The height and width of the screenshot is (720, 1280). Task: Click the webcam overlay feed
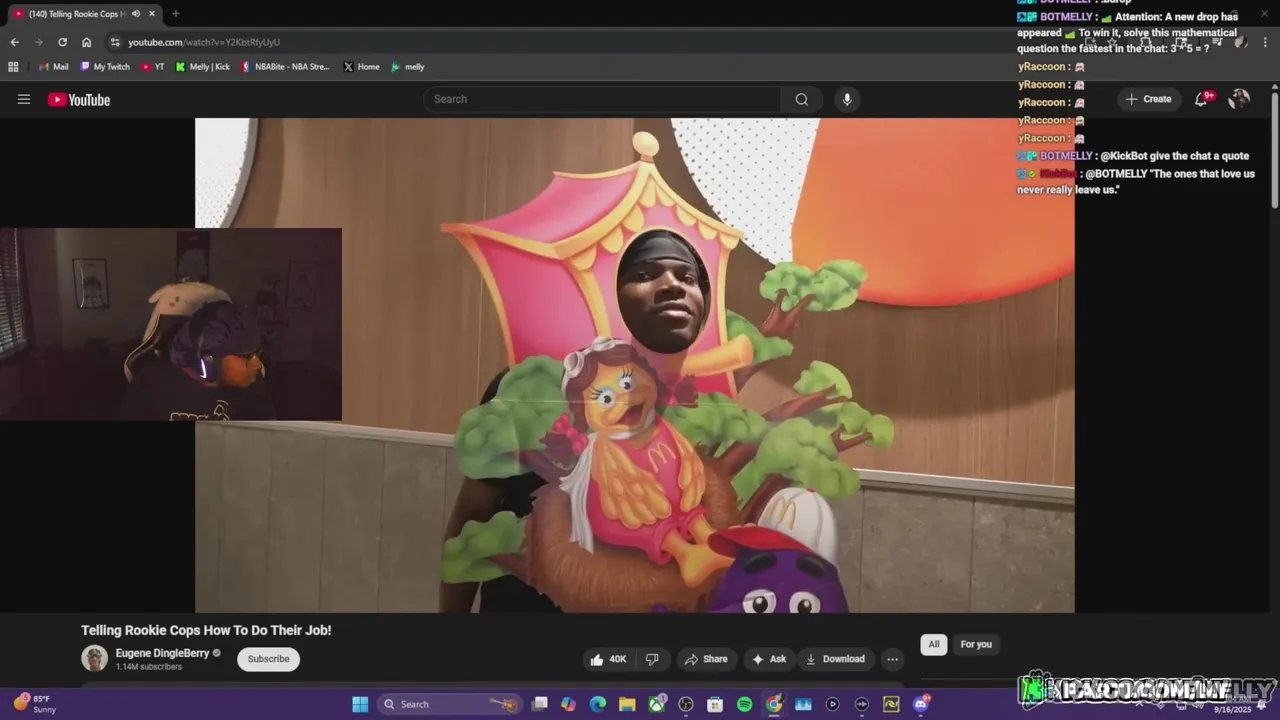171,324
